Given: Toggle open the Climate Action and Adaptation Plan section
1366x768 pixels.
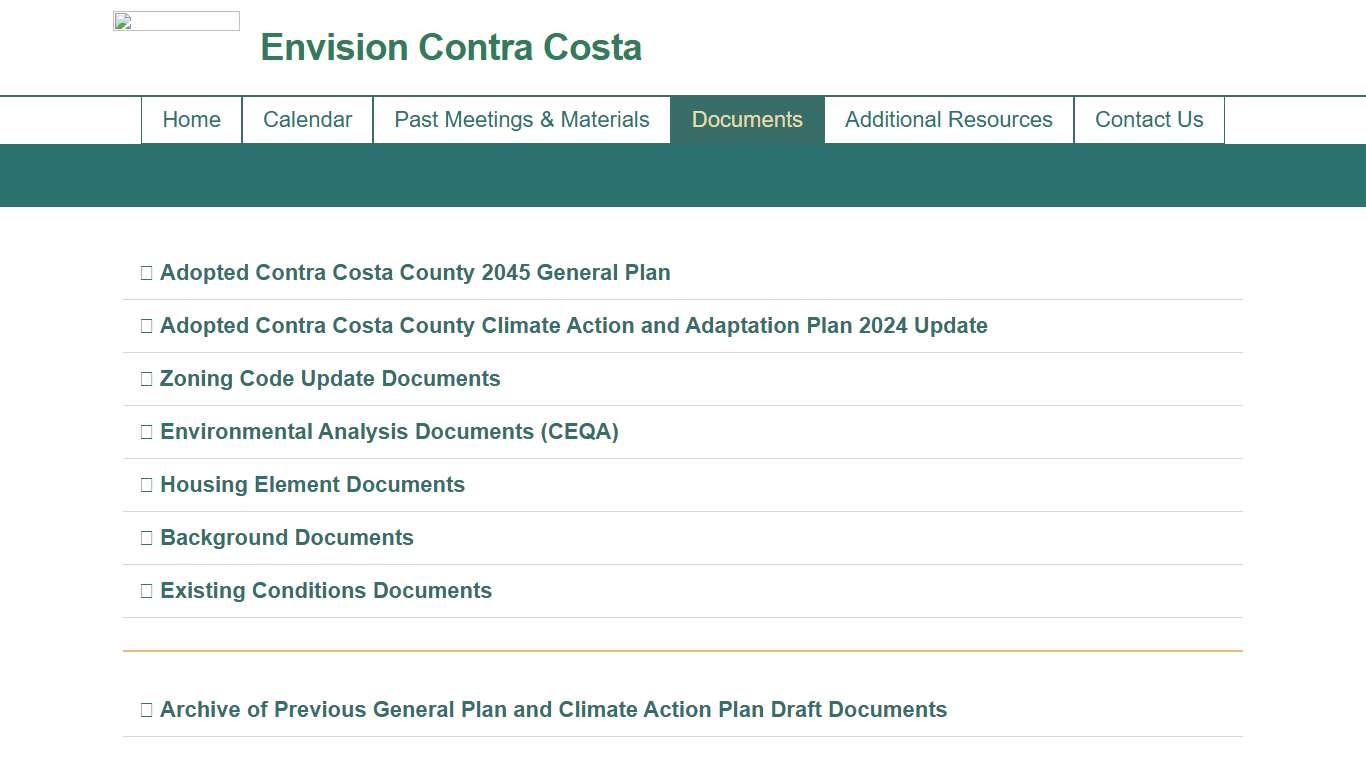Looking at the screenshot, I should pyautogui.click(x=573, y=325).
